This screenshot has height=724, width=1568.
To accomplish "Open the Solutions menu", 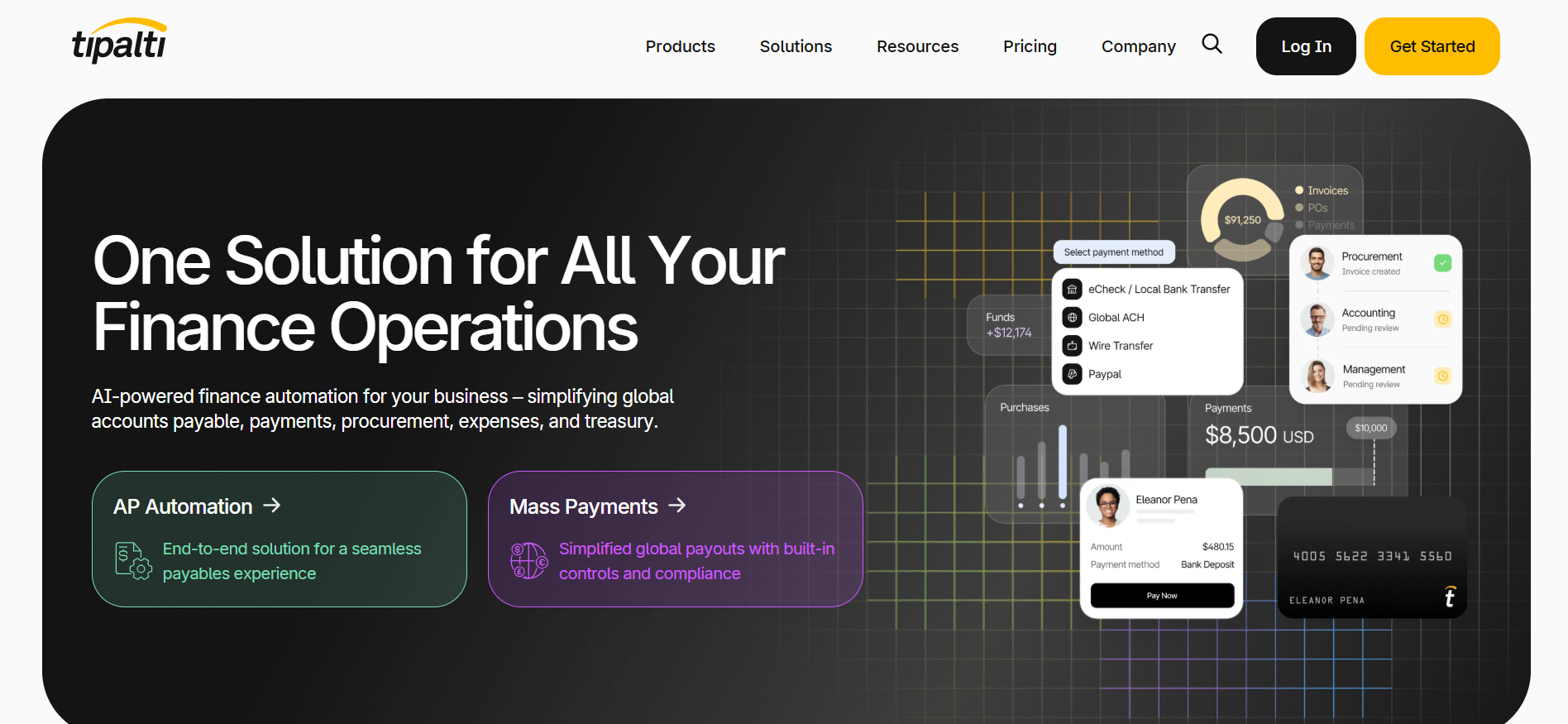I will pos(796,46).
